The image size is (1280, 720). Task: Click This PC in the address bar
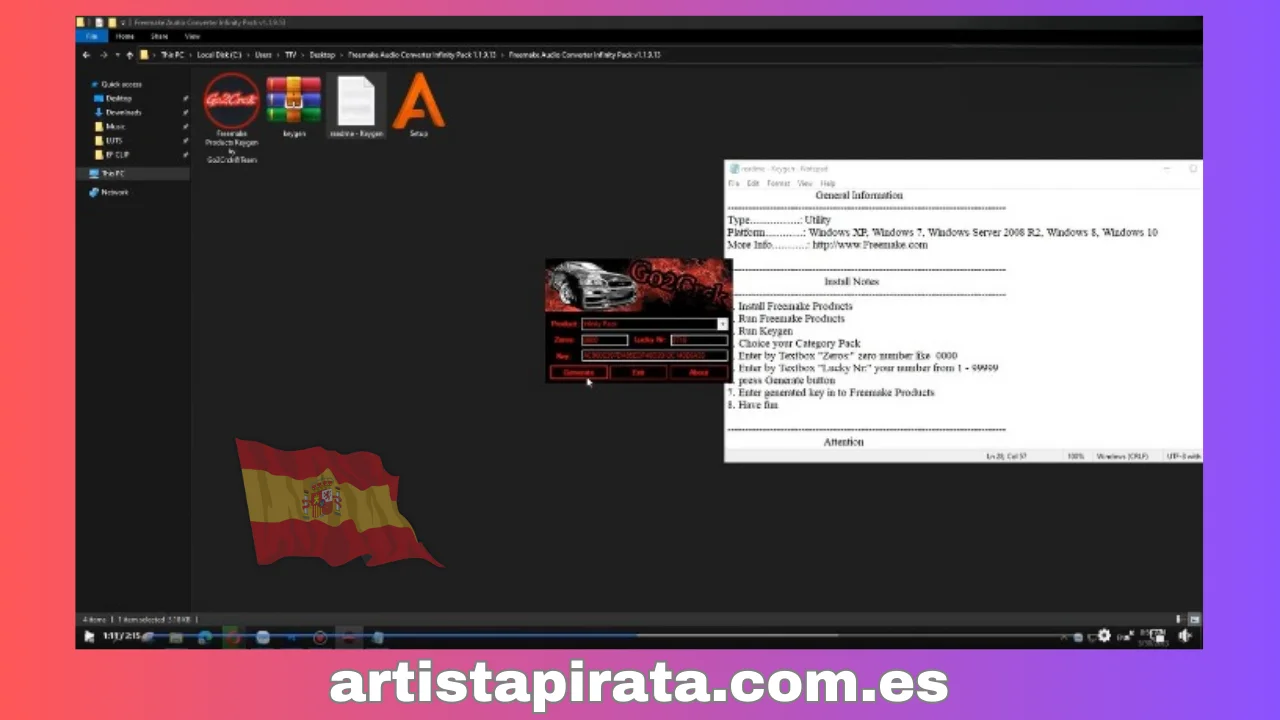point(173,55)
